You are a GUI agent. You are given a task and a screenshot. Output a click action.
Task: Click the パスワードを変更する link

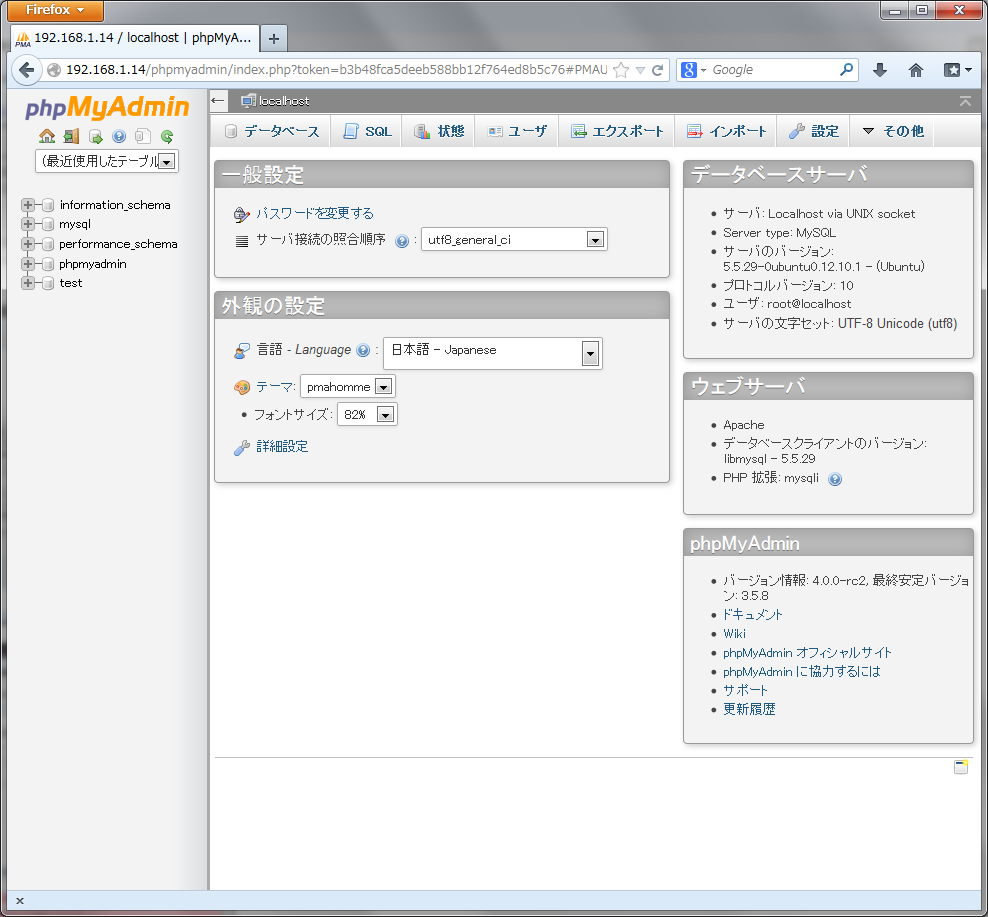coord(315,214)
